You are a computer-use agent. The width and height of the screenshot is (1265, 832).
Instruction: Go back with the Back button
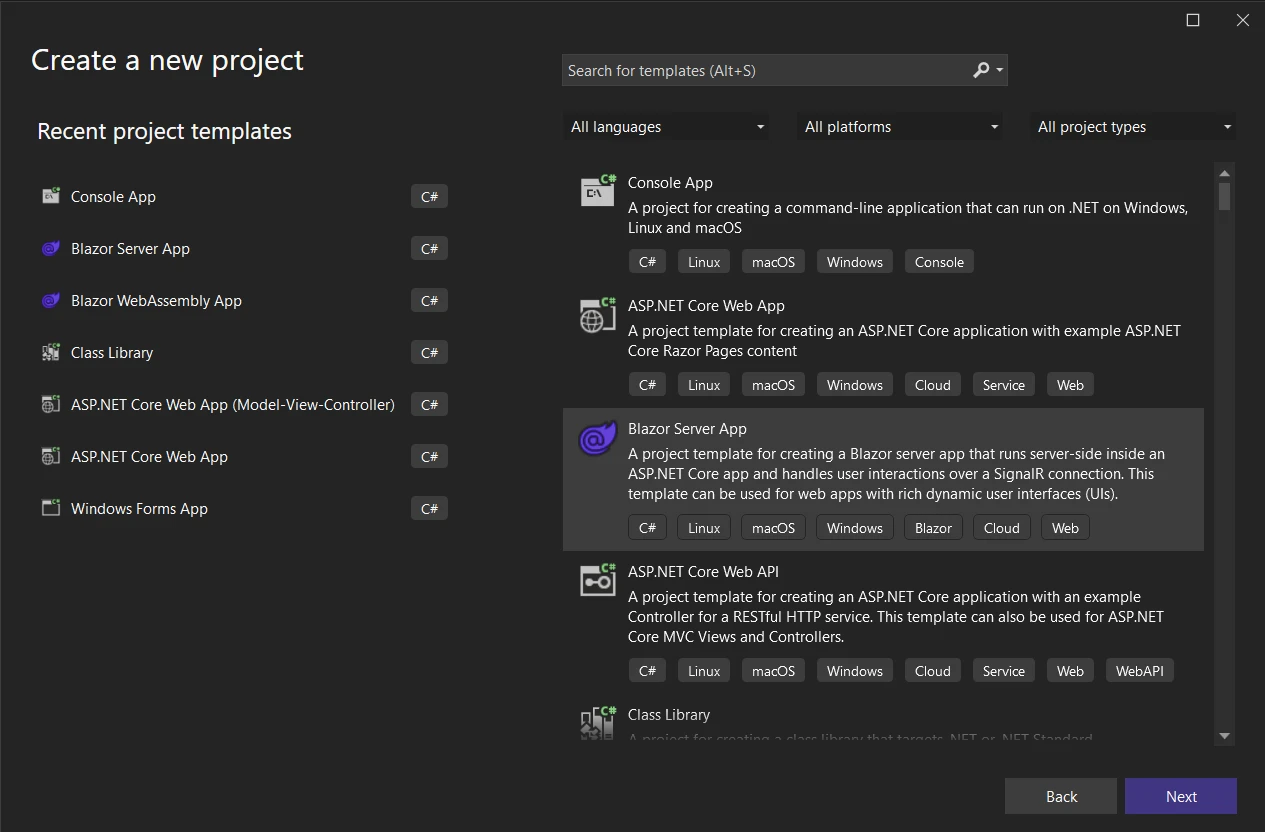point(1060,796)
